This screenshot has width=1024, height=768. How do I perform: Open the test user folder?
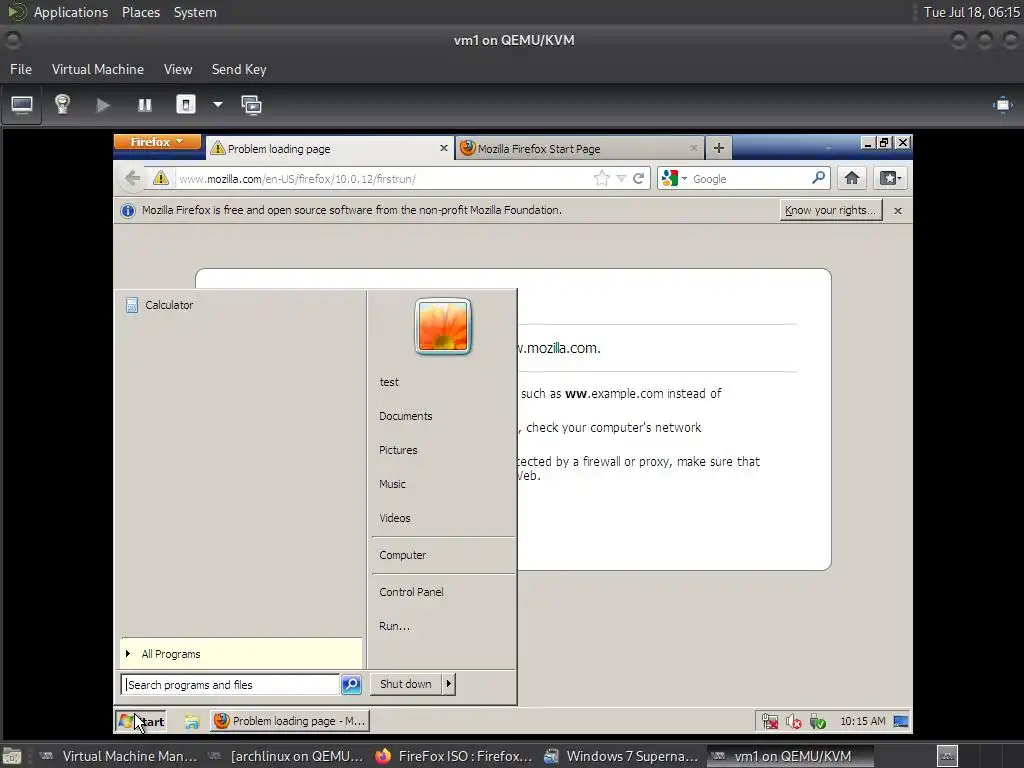pyautogui.click(x=389, y=382)
